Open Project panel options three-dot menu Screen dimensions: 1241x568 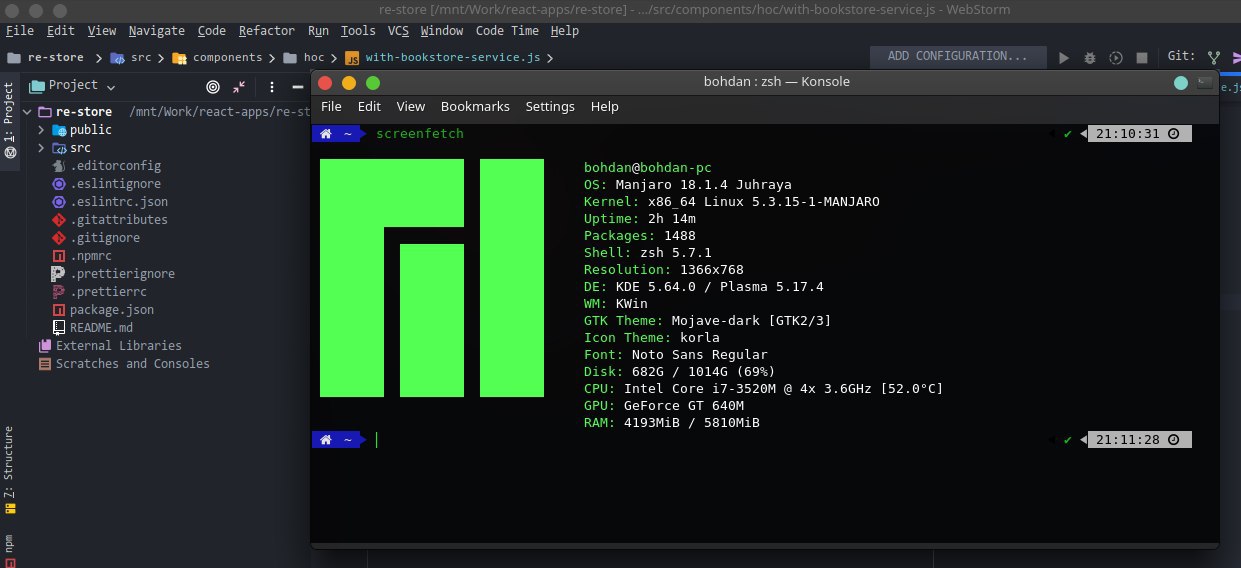pos(272,86)
